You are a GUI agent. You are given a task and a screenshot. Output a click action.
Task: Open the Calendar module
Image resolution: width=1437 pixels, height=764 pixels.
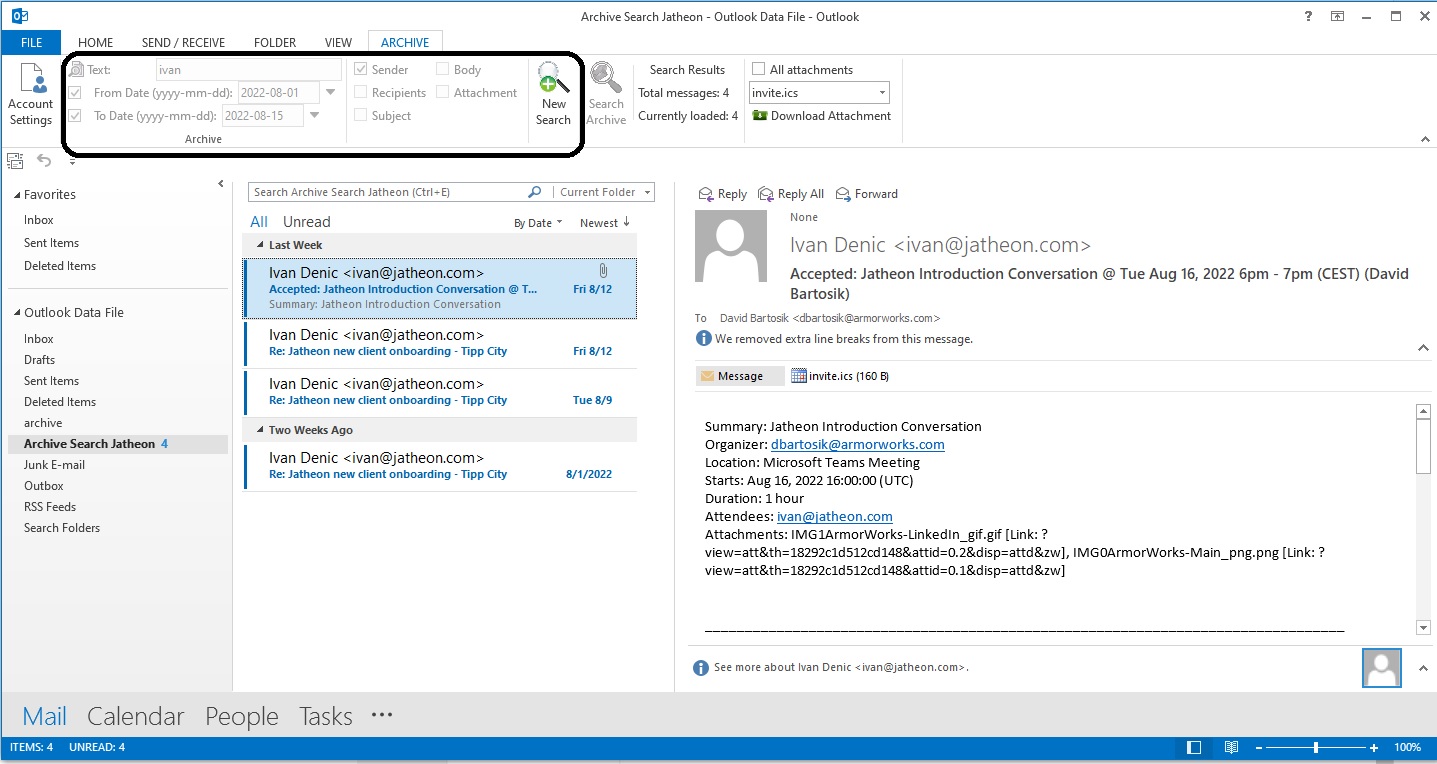click(x=136, y=716)
